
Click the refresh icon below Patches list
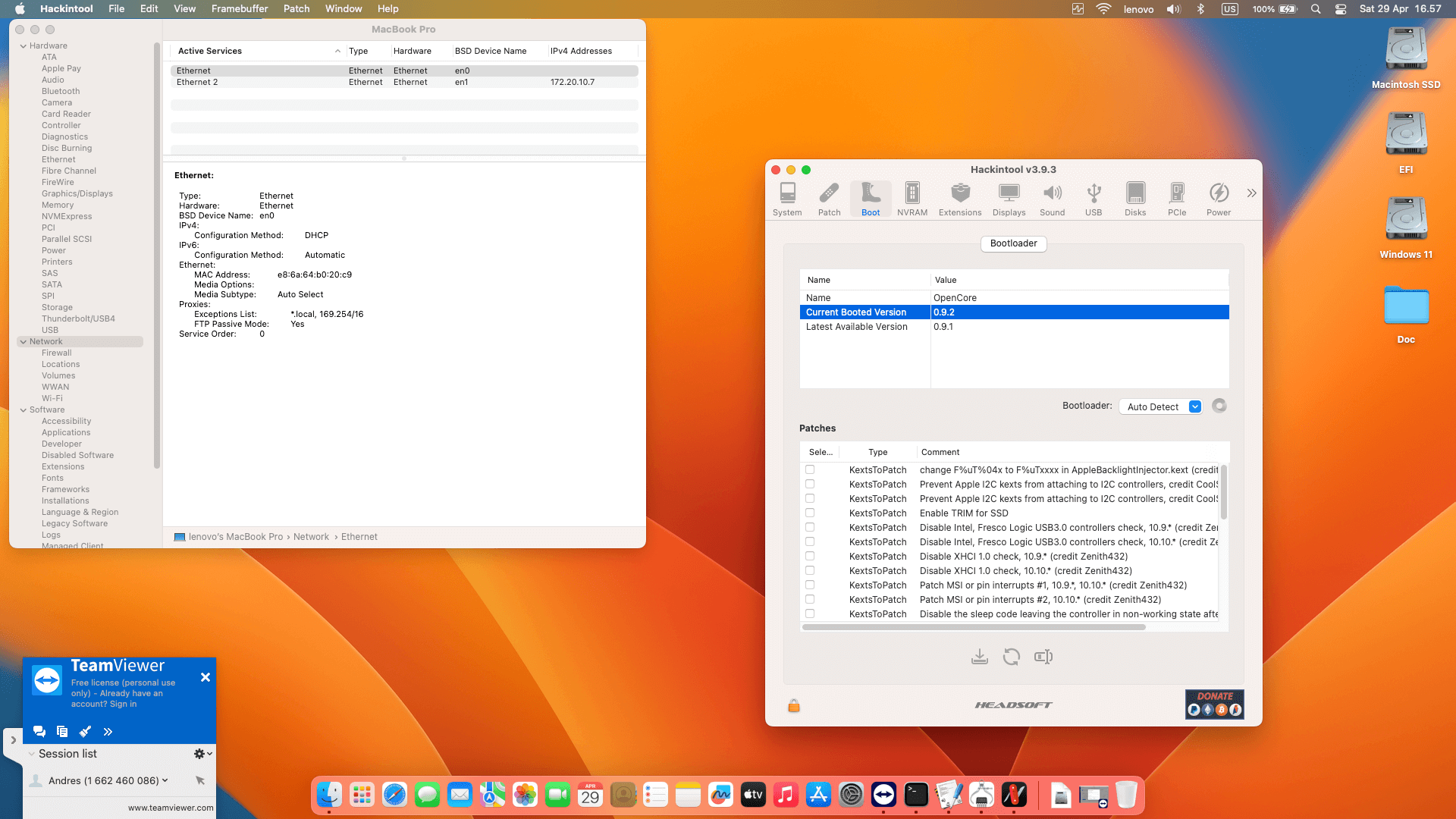point(1012,657)
